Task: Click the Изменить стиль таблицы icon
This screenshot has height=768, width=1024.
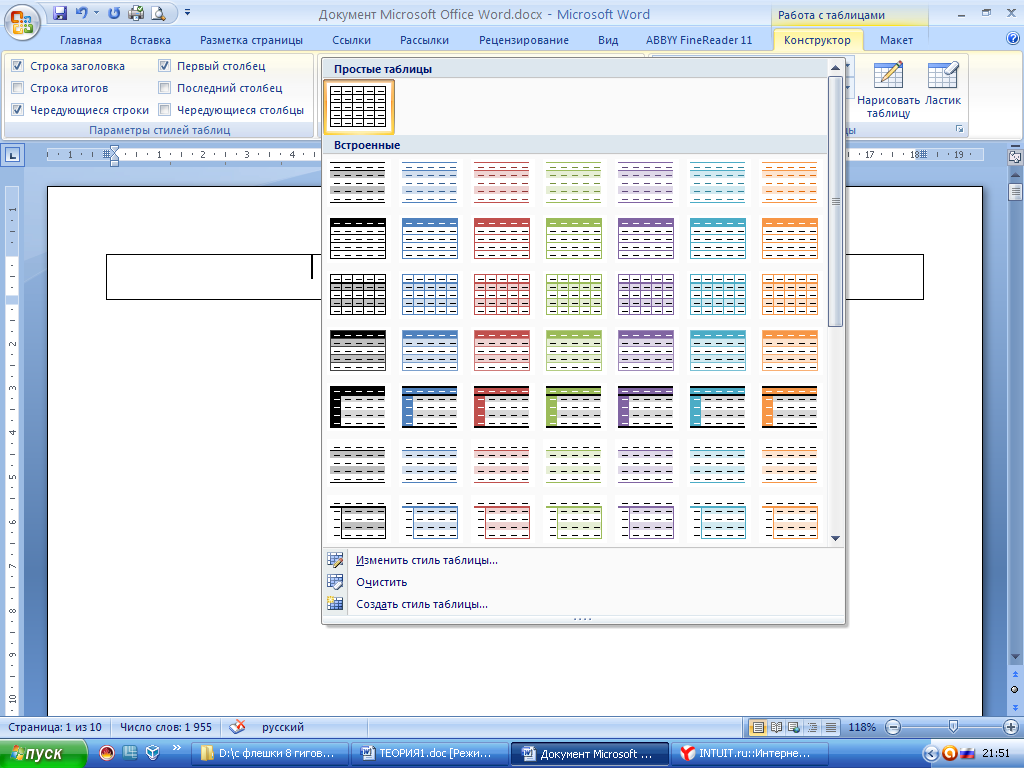Action: click(x=335, y=560)
